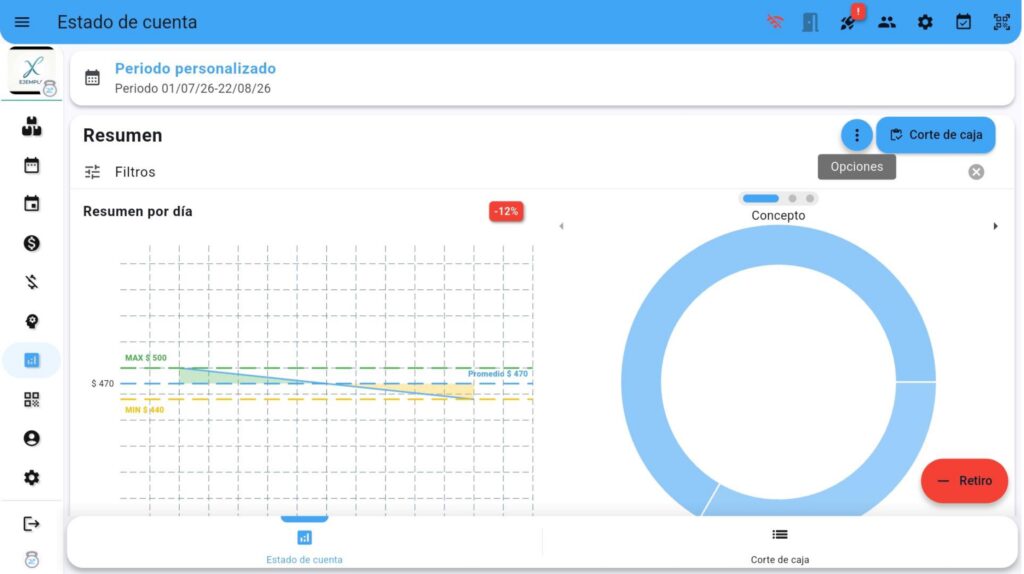Select the second carousel page dot
Image resolution: width=1024 pixels, height=574 pixels.
point(792,199)
